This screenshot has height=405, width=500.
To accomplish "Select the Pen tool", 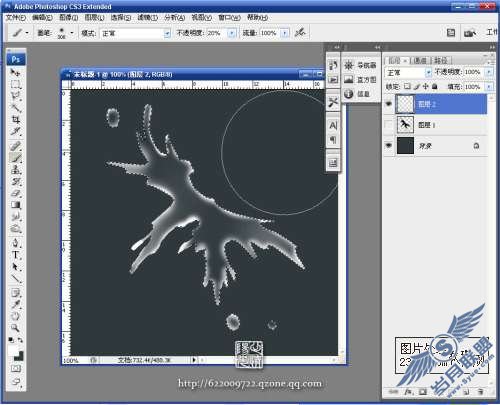I will click(15, 243).
